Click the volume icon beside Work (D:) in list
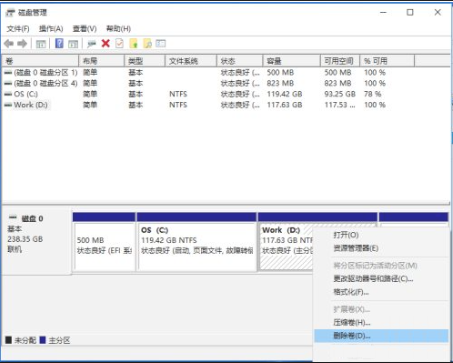This screenshot has height=363, width=453. coord(8,105)
